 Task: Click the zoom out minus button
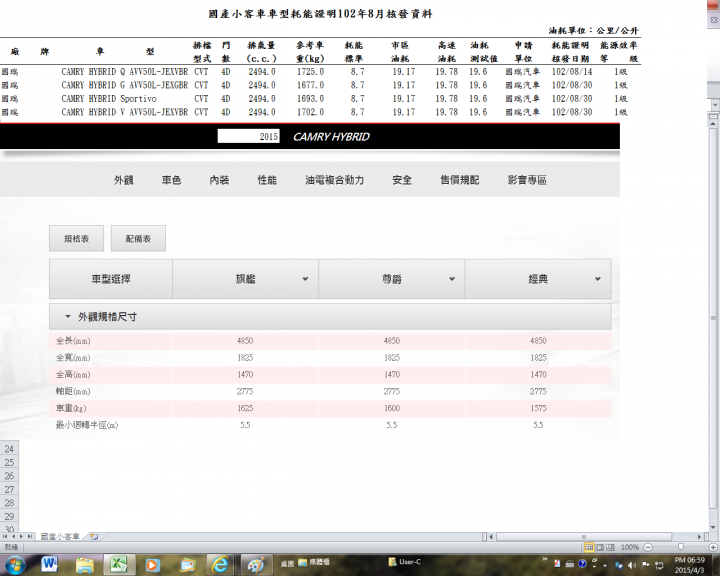coord(648,547)
